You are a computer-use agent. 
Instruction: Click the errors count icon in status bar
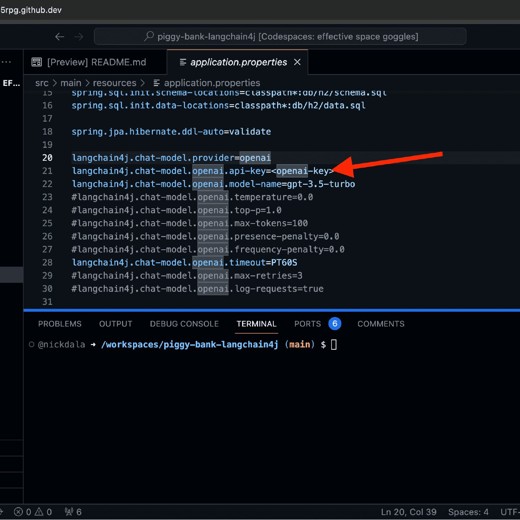[18, 512]
